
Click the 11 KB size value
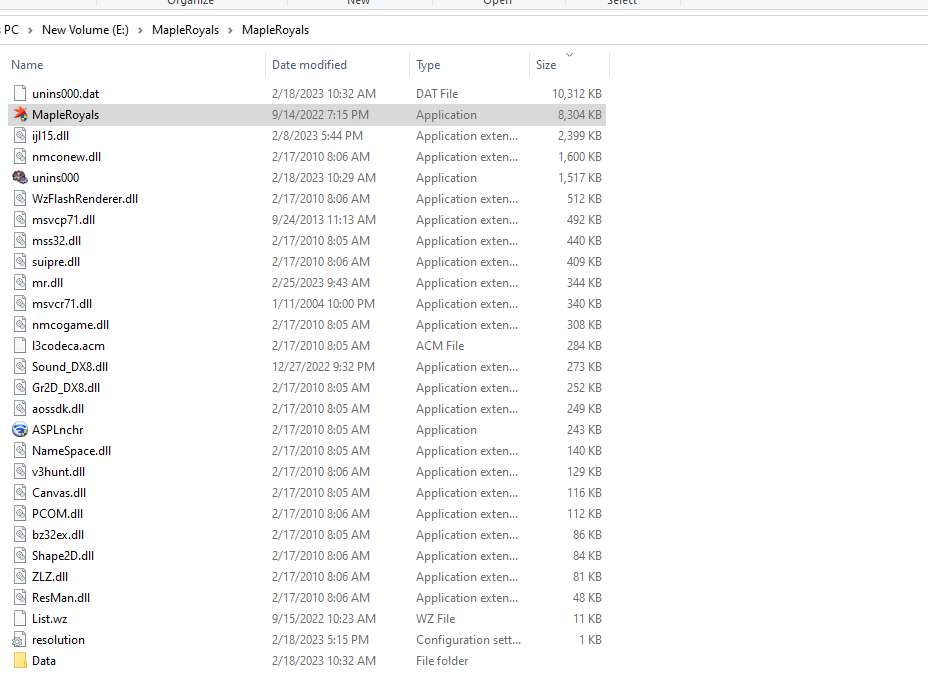[587, 619]
